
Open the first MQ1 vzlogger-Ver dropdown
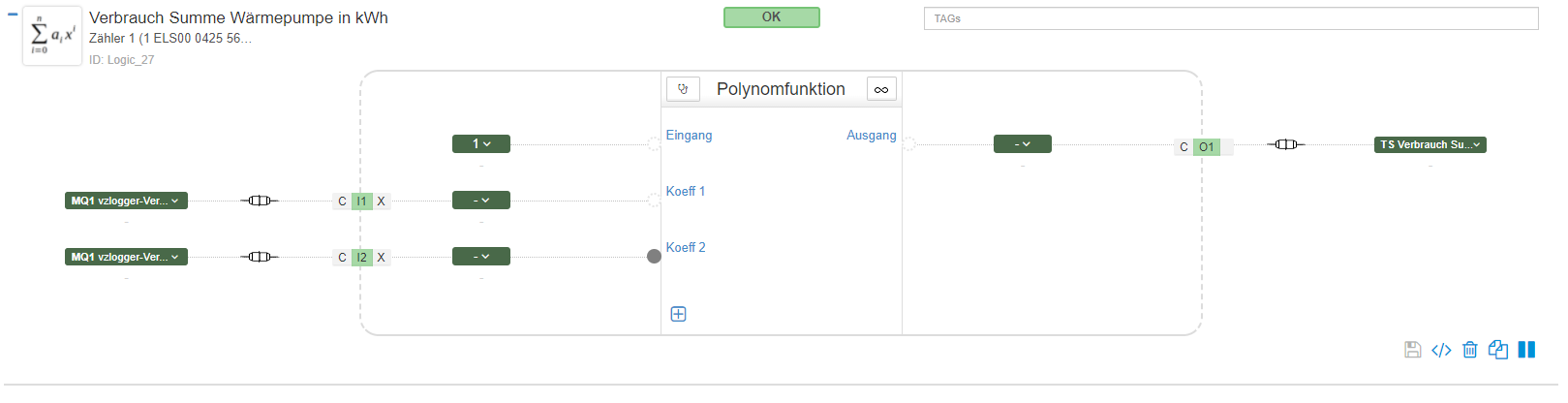(126, 201)
